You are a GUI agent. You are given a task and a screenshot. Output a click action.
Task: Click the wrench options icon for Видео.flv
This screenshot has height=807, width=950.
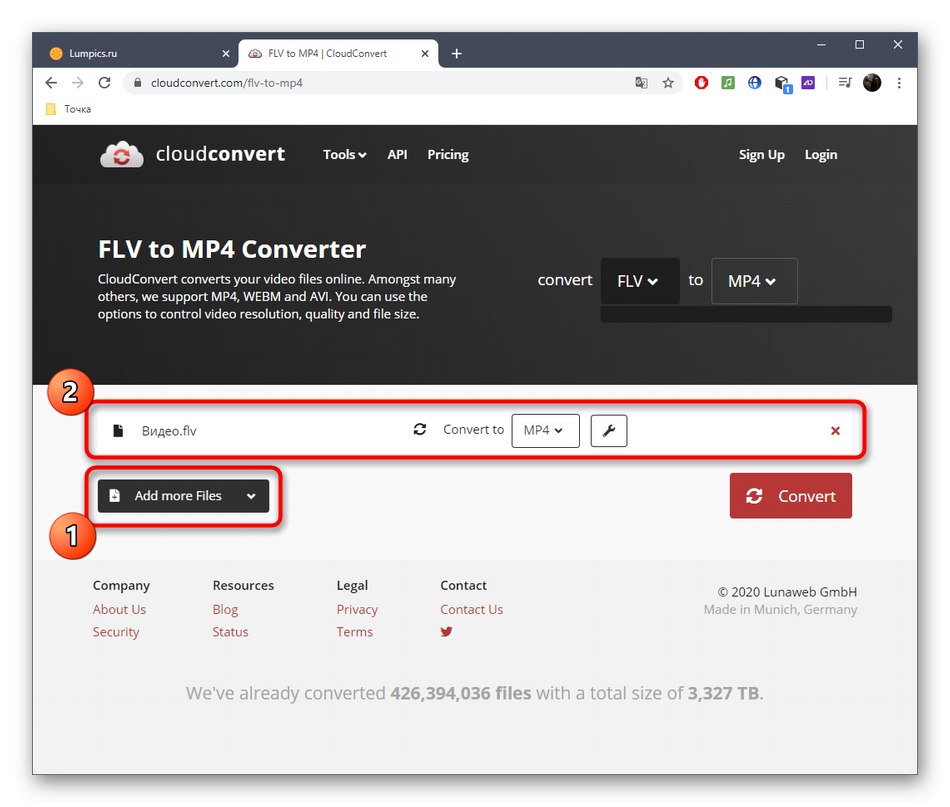click(609, 431)
